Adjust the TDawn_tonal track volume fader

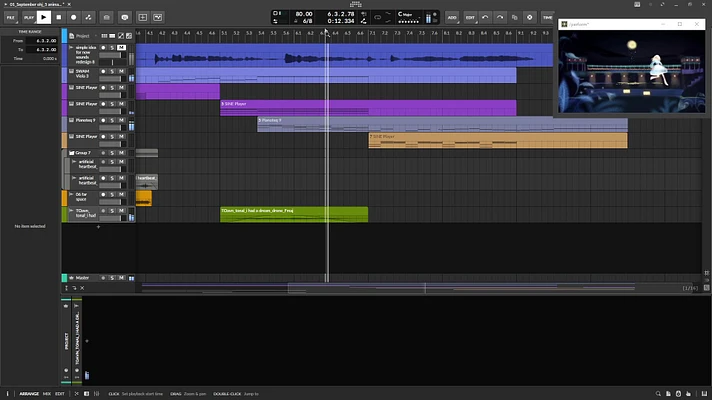pyautogui.click(x=113, y=218)
